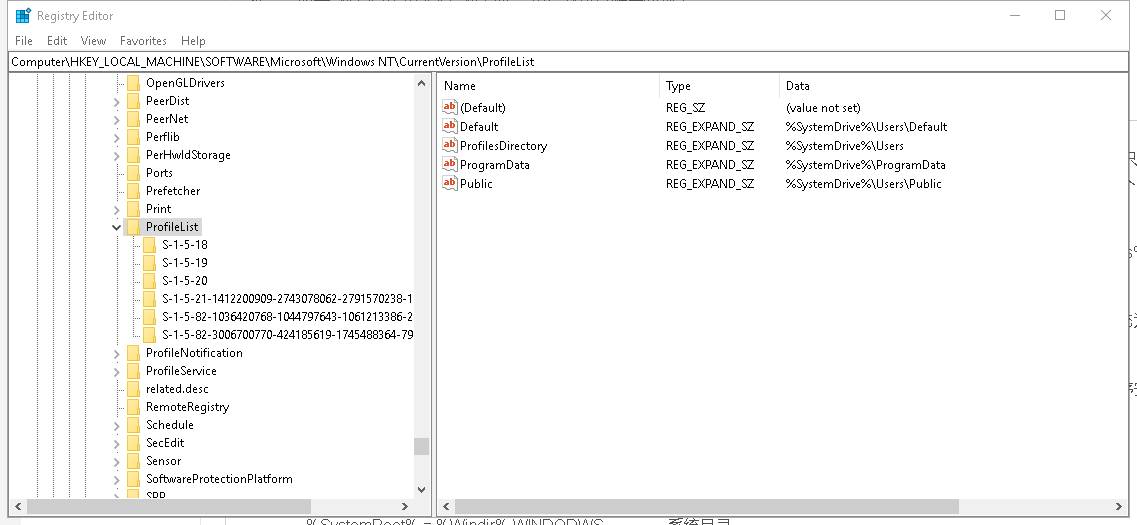Screen dimensions: 1137x525
Task: Expand the Sensor key
Action: [x=117, y=461]
